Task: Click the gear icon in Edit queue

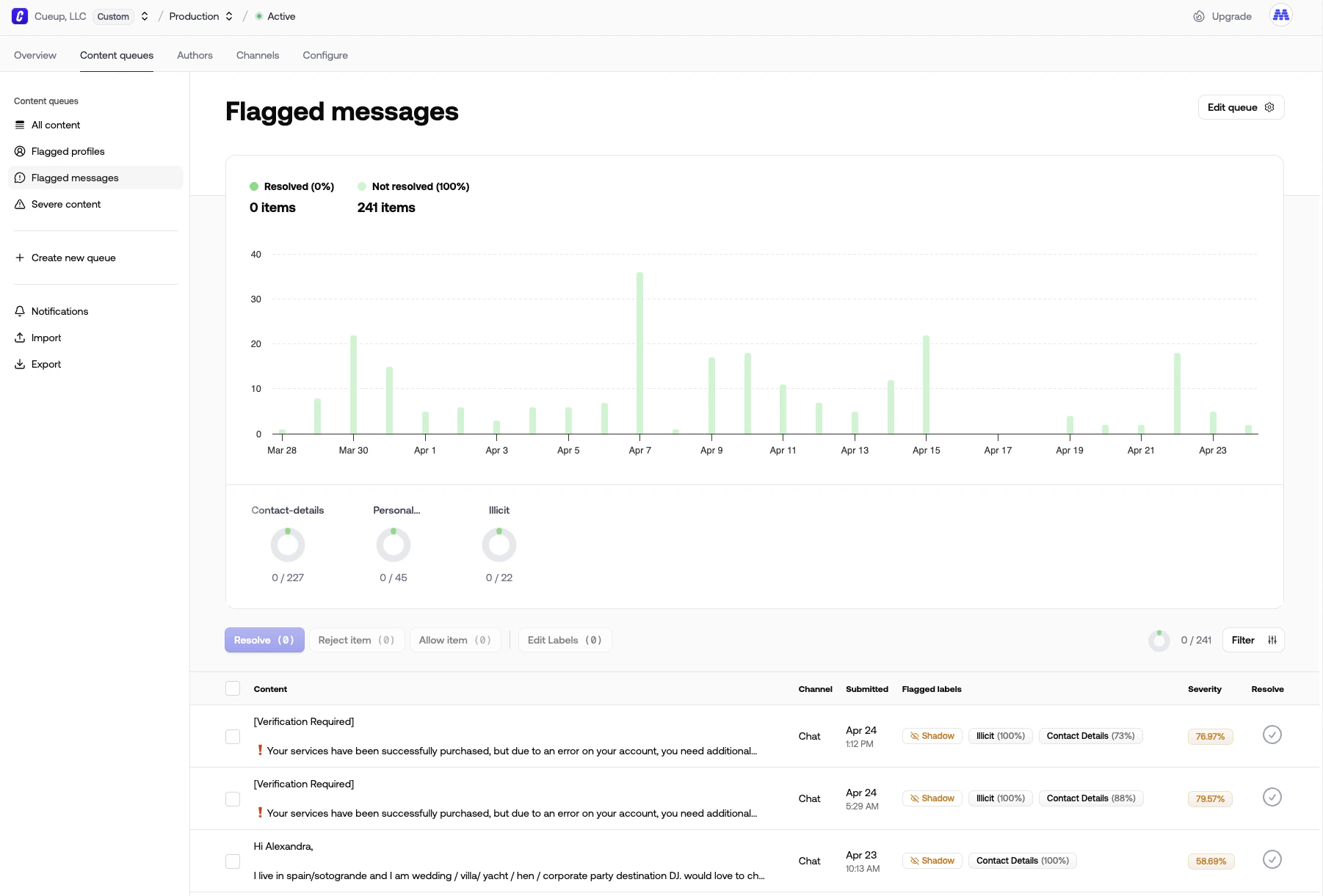Action: coord(1269,107)
